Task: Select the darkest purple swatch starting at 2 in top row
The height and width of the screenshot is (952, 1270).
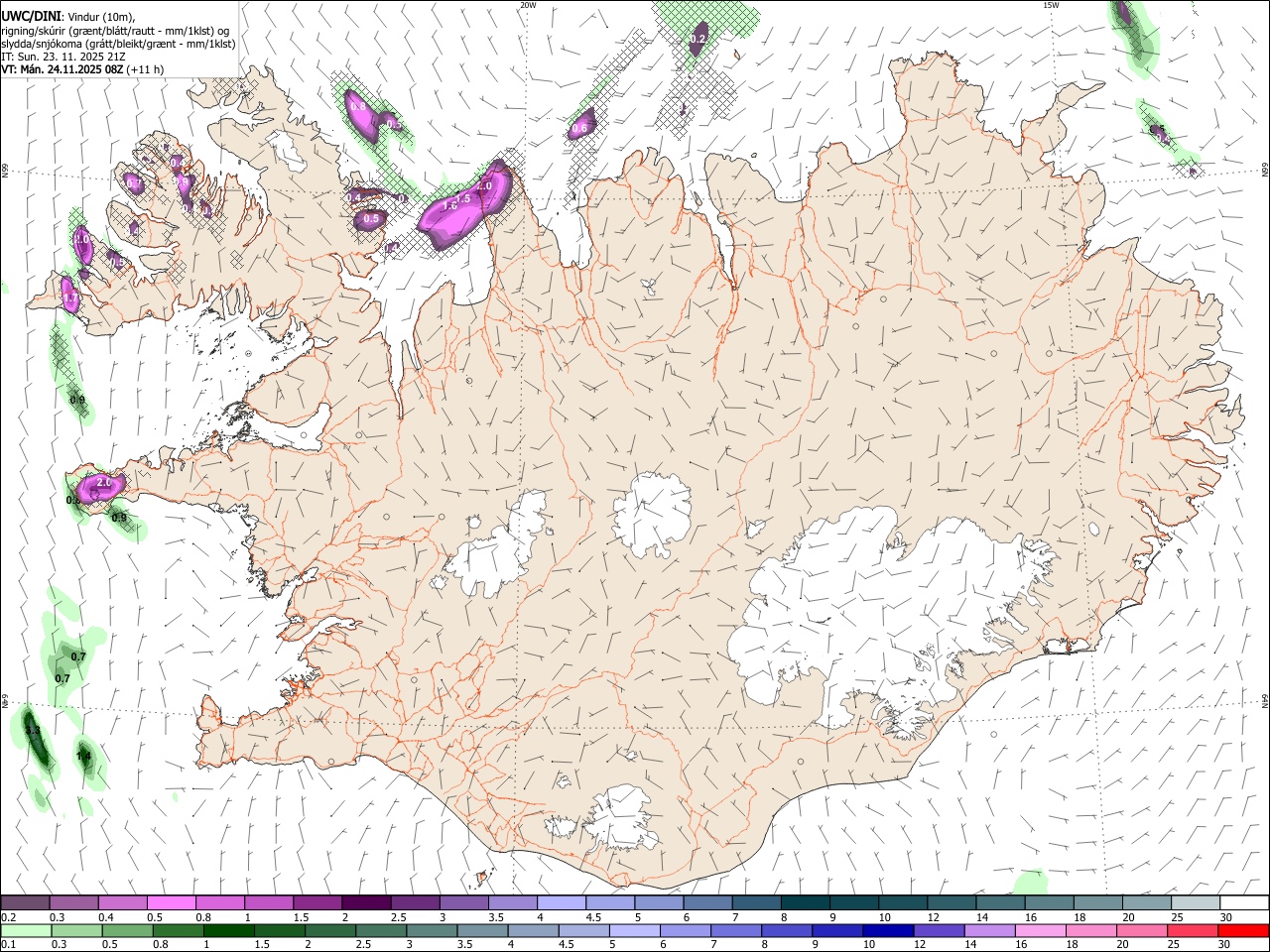Action: [x=366, y=902]
